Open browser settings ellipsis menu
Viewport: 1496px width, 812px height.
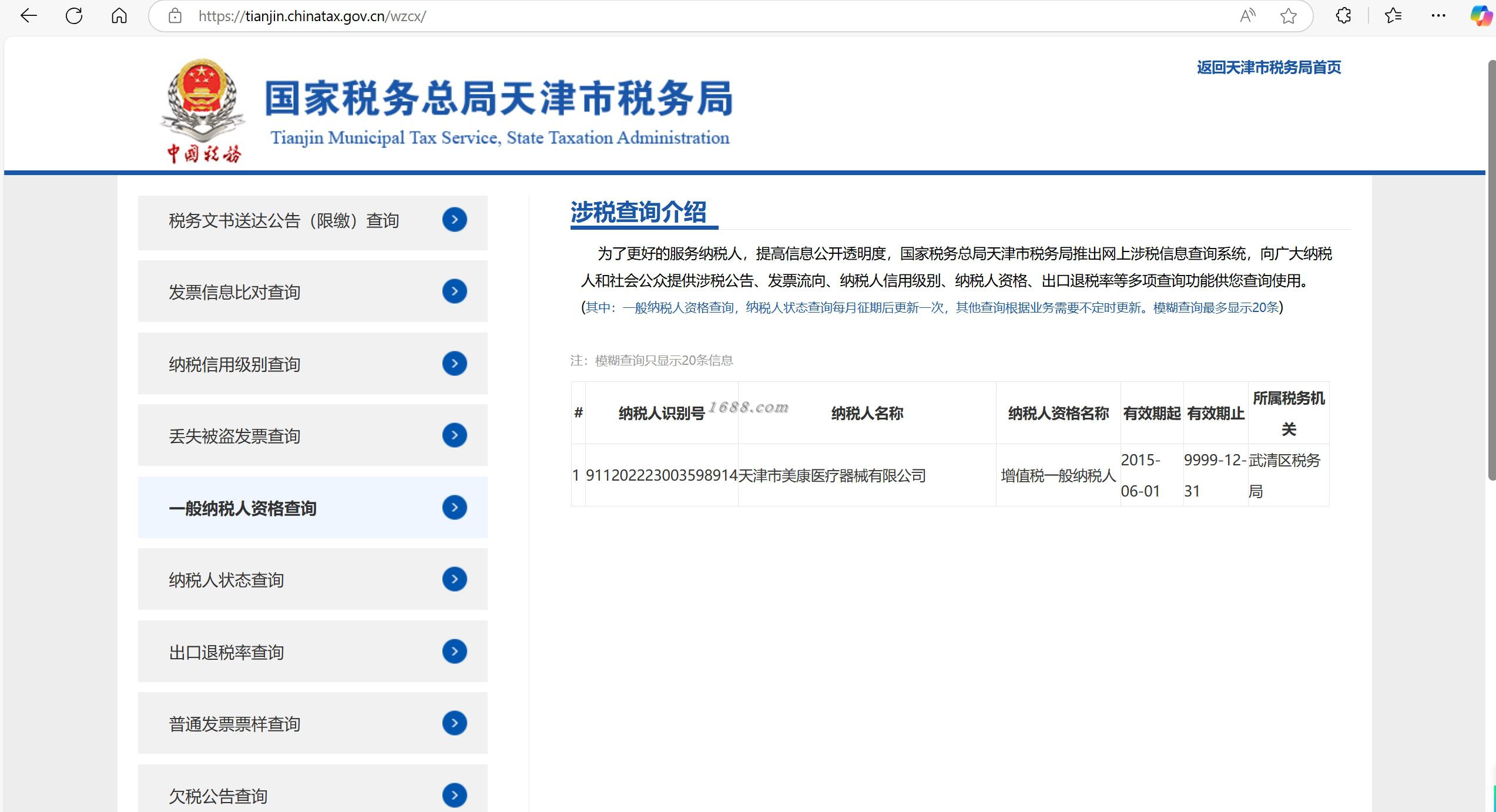tap(1438, 16)
